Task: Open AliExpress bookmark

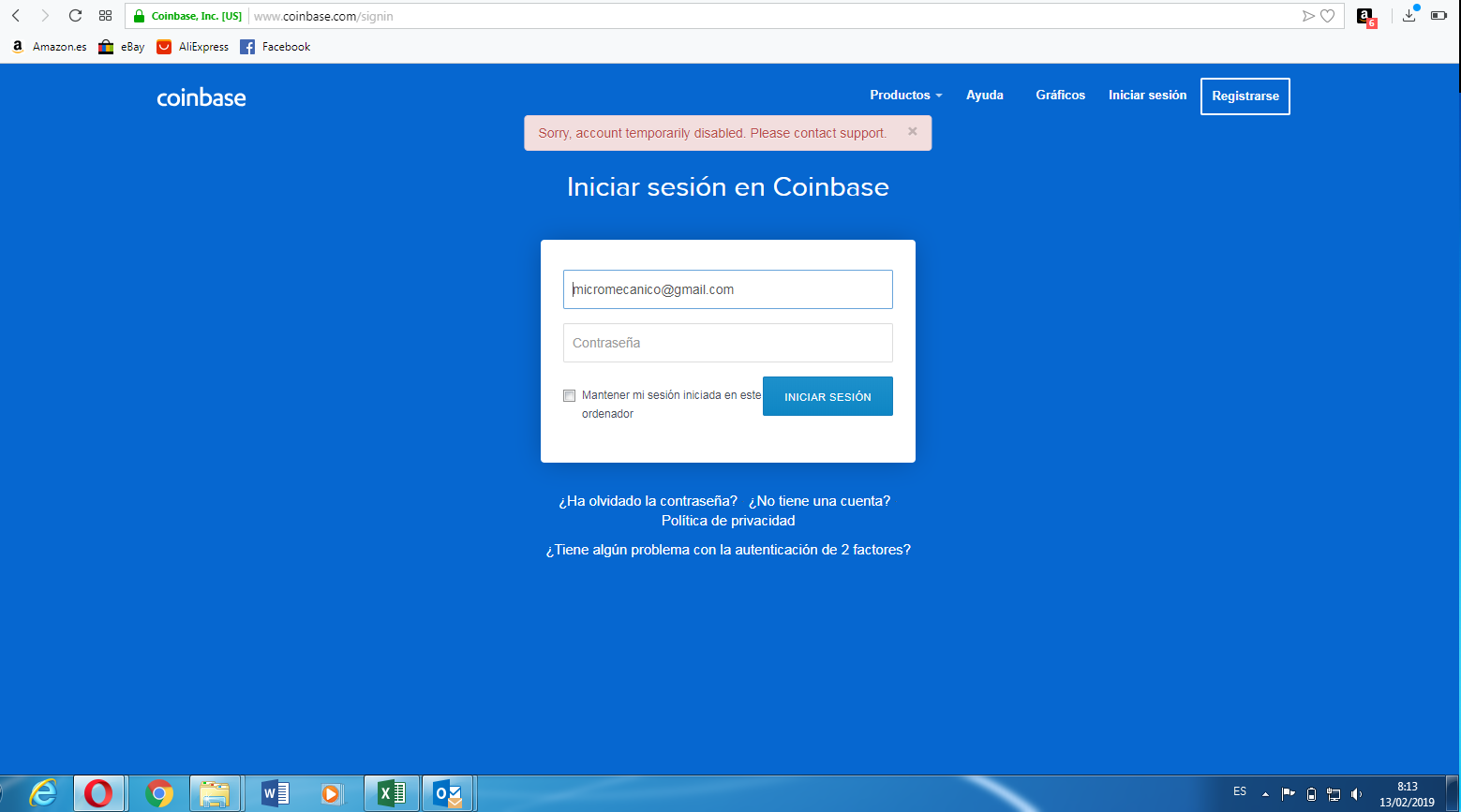Action: click(193, 47)
